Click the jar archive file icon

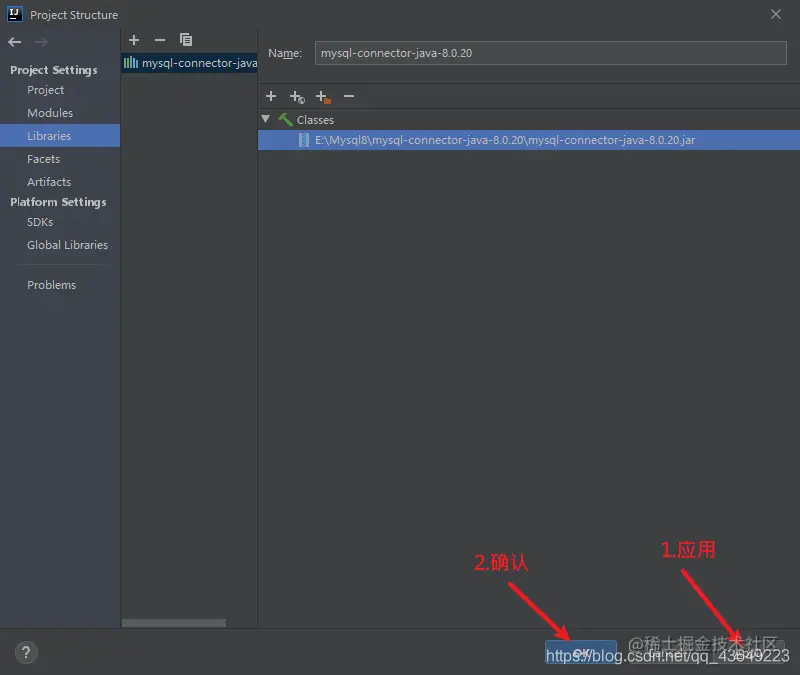(x=304, y=140)
